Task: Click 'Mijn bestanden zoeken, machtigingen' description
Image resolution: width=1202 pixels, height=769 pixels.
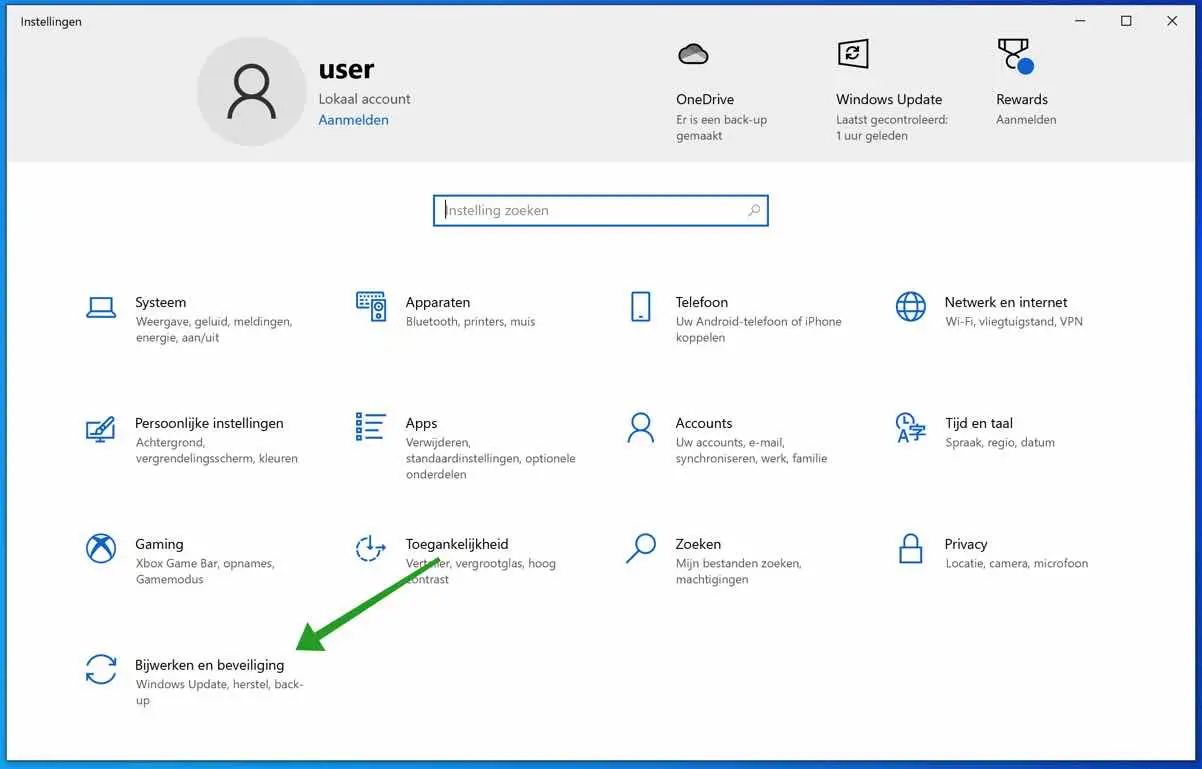Action: [x=738, y=572]
